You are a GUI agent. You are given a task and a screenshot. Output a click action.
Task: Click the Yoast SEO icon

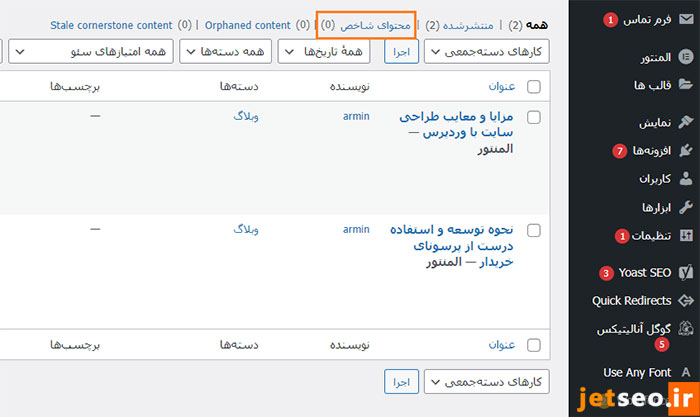(x=685, y=272)
